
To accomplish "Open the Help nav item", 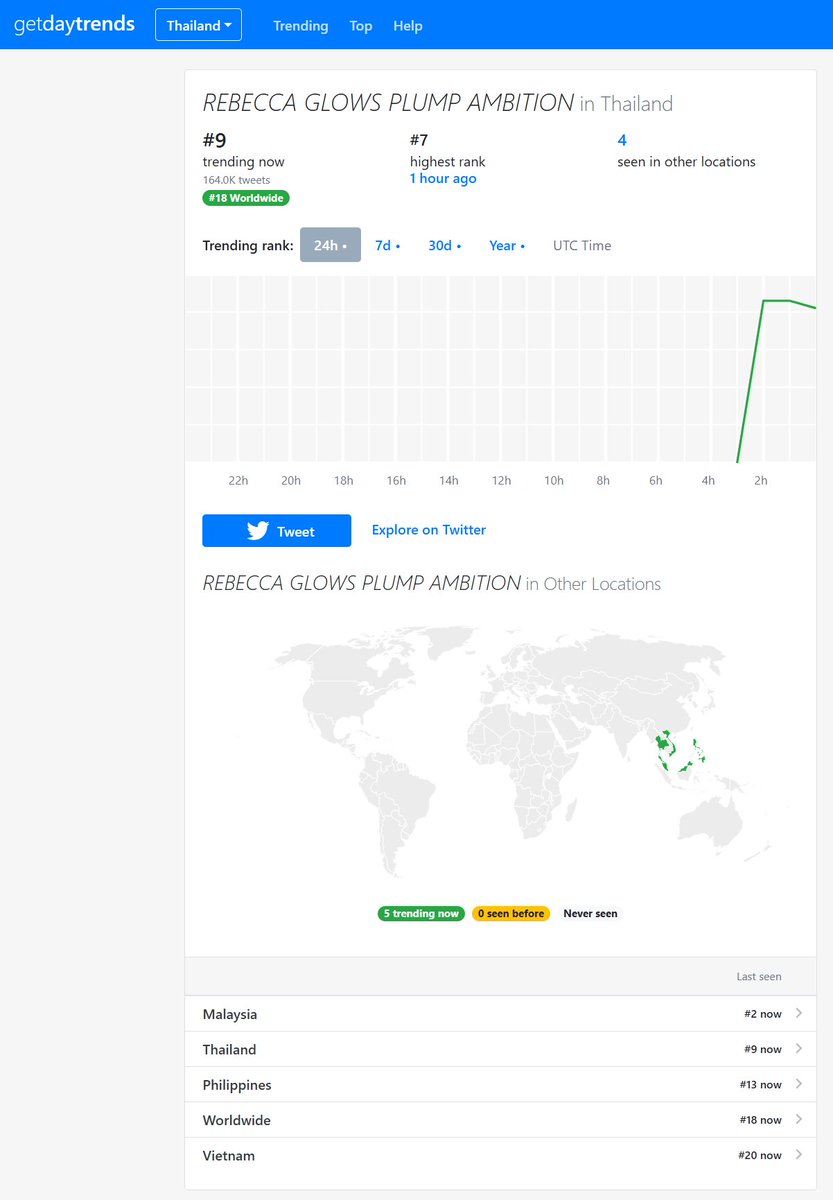I will [408, 26].
